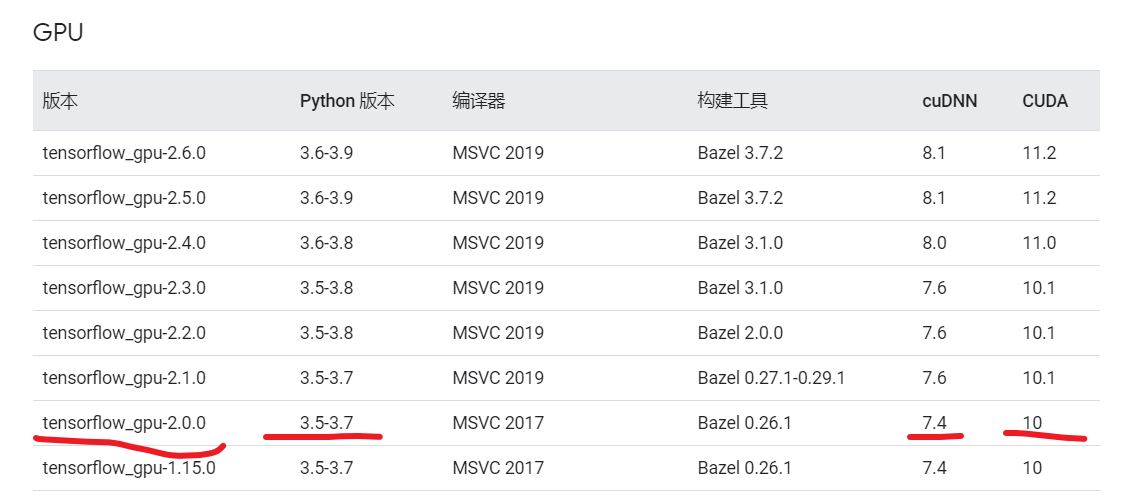Click the CUDA column header
The height and width of the screenshot is (497, 1137).
coord(1045,101)
